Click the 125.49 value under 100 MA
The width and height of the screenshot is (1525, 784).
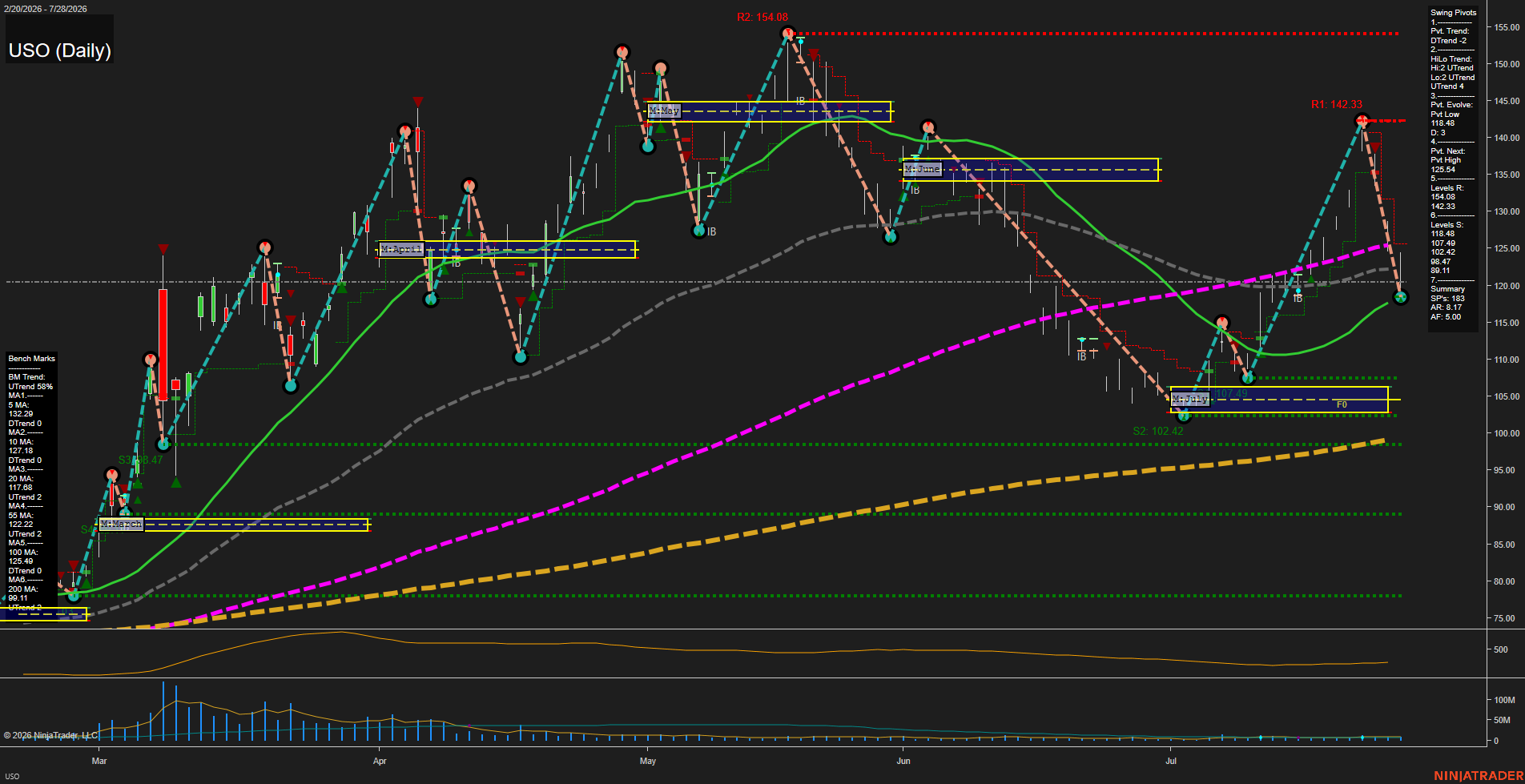pyautogui.click(x=21, y=561)
